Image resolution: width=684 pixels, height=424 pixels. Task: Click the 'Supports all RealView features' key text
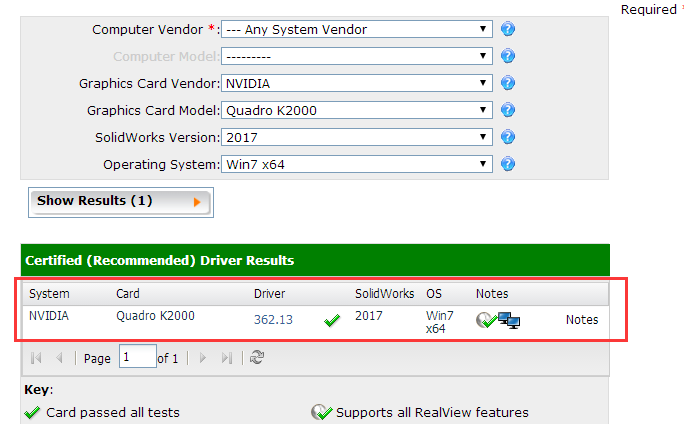click(x=432, y=412)
